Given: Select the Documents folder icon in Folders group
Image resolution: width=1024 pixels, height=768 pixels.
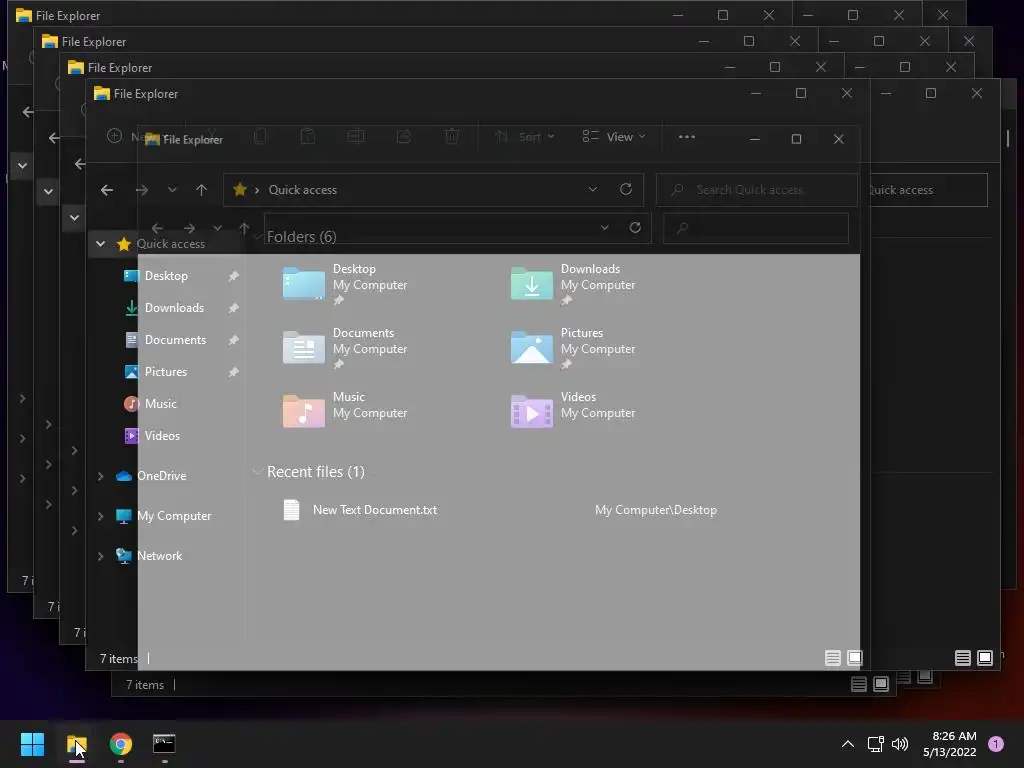Looking at the screenshot, I should point(304,347).
